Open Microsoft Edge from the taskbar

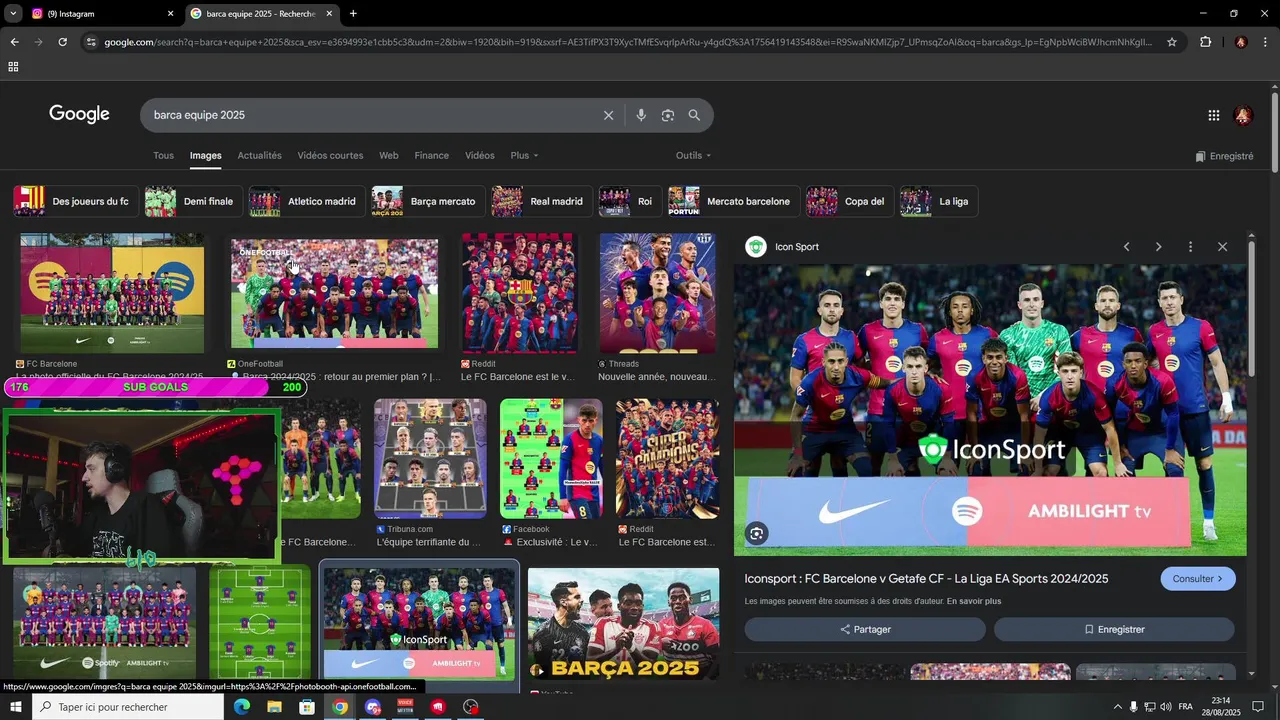pyautogui.click(x=241, y=707)
